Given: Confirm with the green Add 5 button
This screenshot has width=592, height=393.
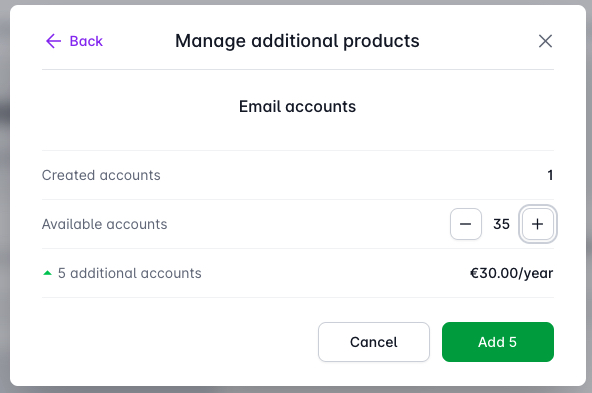Looking at the screenshot, I should pyautogui.click(x=498, y=342).
